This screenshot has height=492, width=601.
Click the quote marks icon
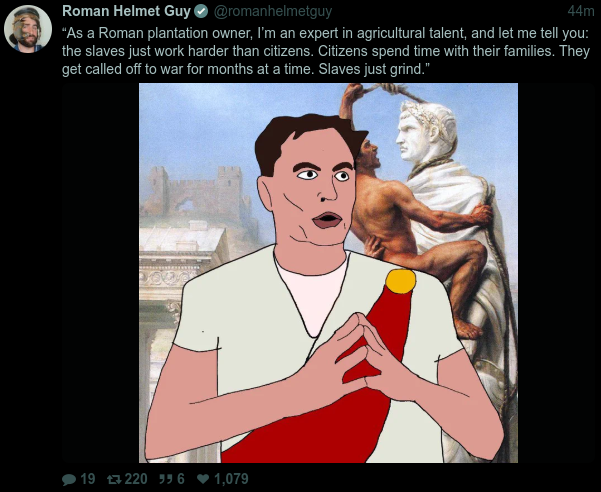tap(165, 479)
